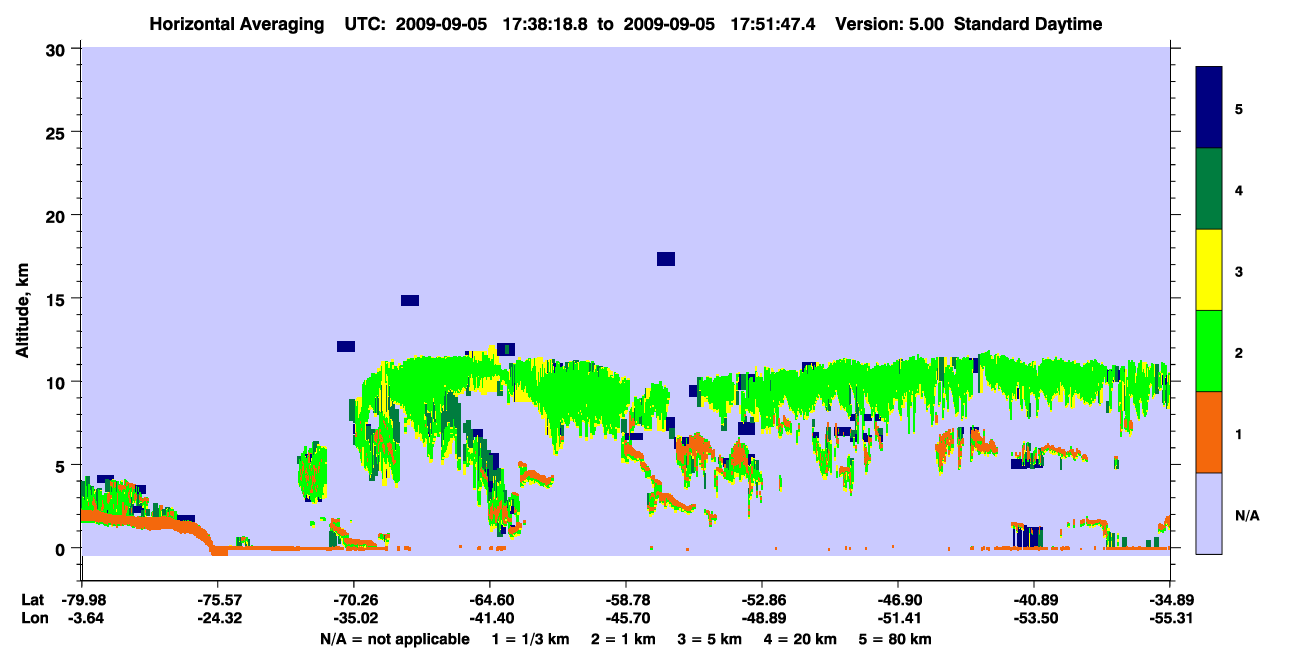Viewport: 1300px width, 667px height.
Task: Click the longitude value -48.89
Action: (x=761, y=619)
